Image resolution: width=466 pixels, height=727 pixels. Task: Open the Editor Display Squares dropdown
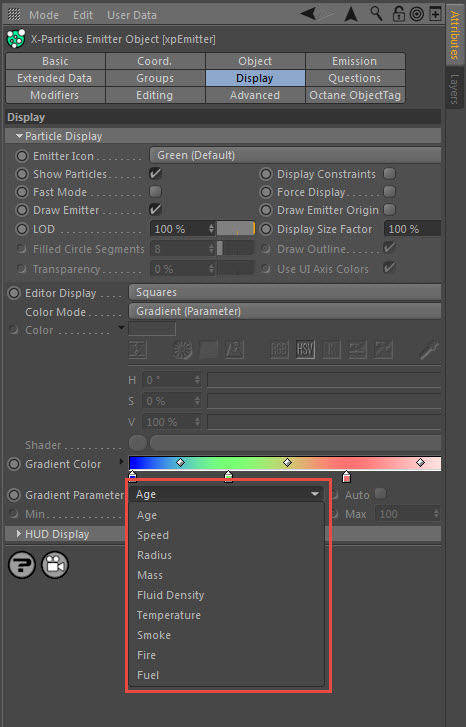pyautogui.click(x=285, y=292)
